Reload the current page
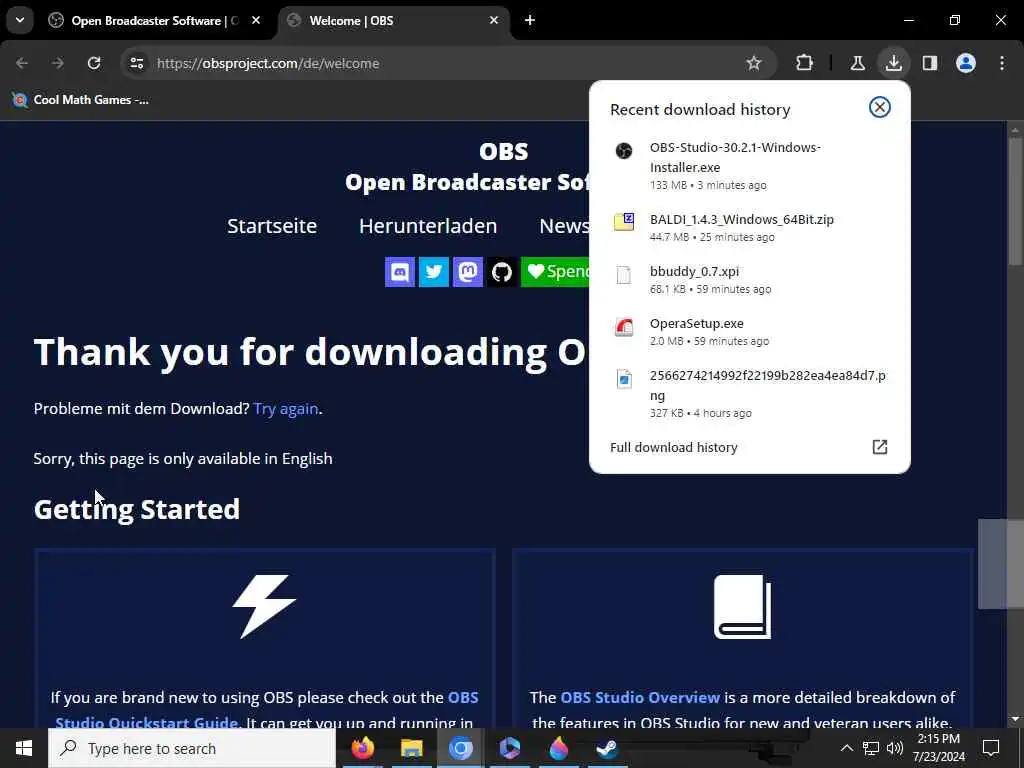1024x768 pixels. (94, 63)
